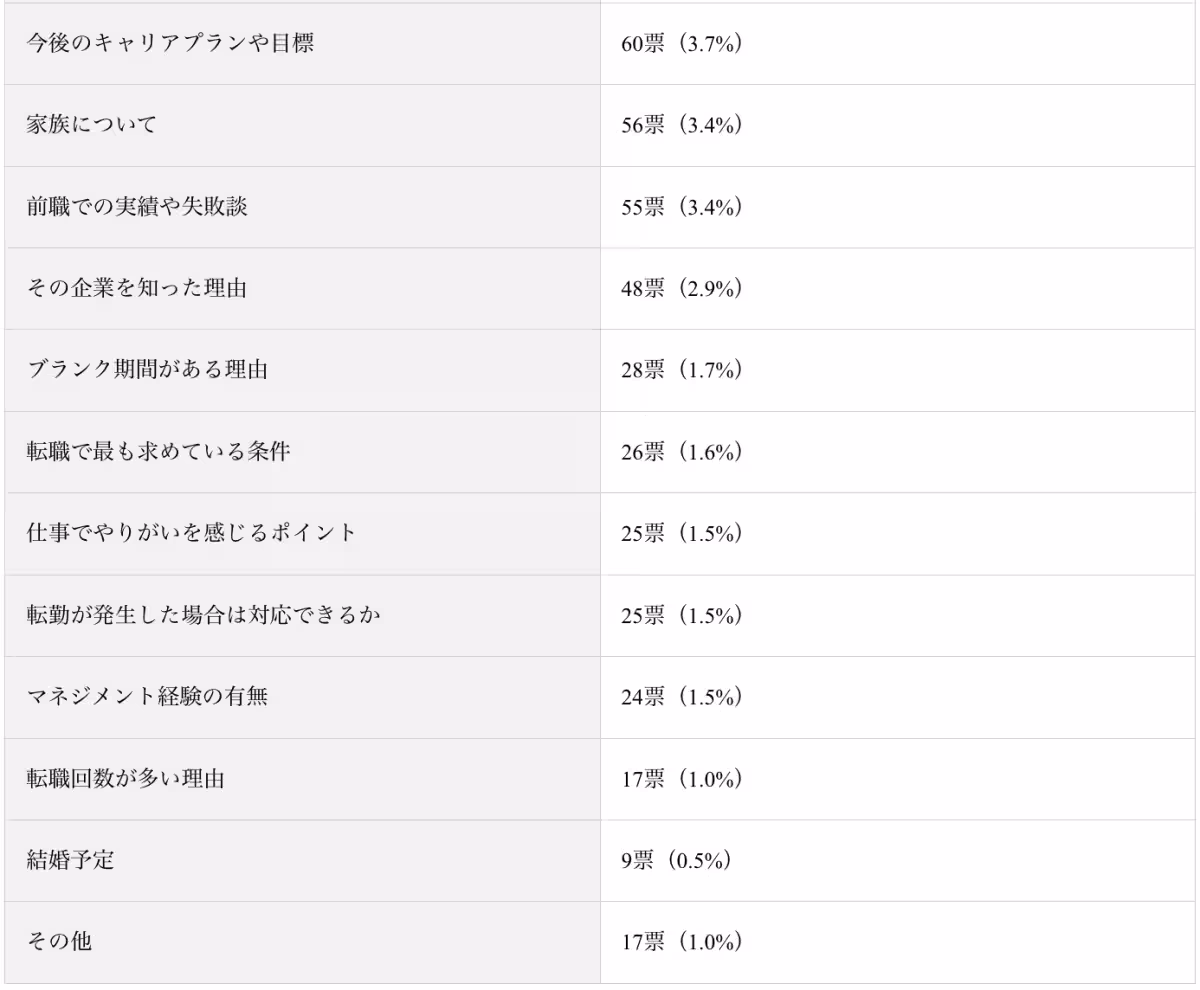Select the 56票 (3.4%) vote count
The width and height of the screenshot is (1200, 990).
click(x=681, y=126)
